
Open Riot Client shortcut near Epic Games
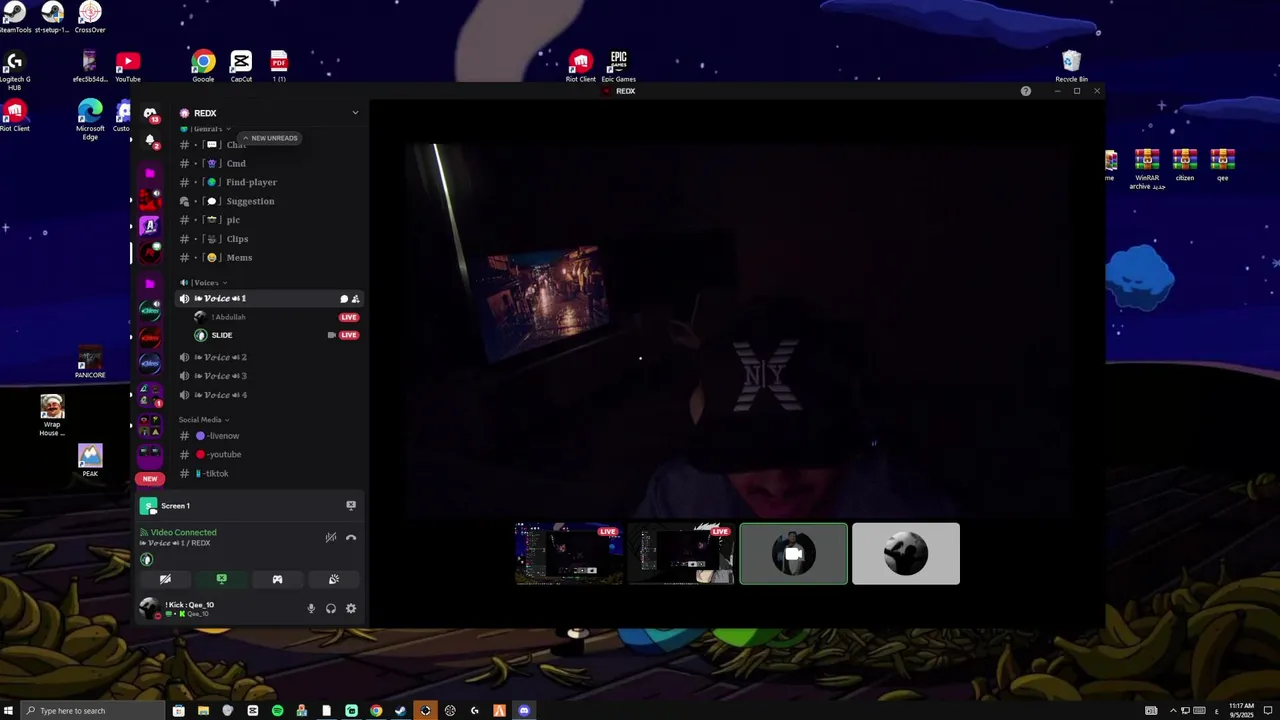[x=580, y=67]
